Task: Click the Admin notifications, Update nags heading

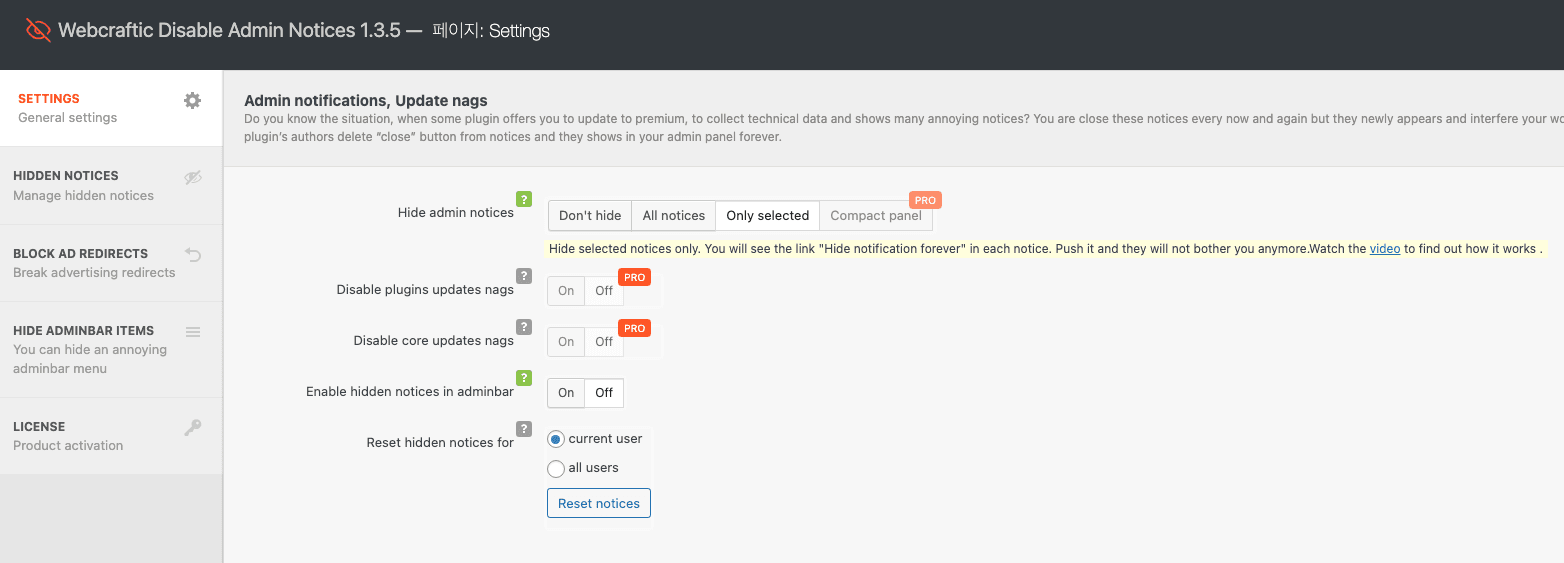Action: [x=366, y=100]
